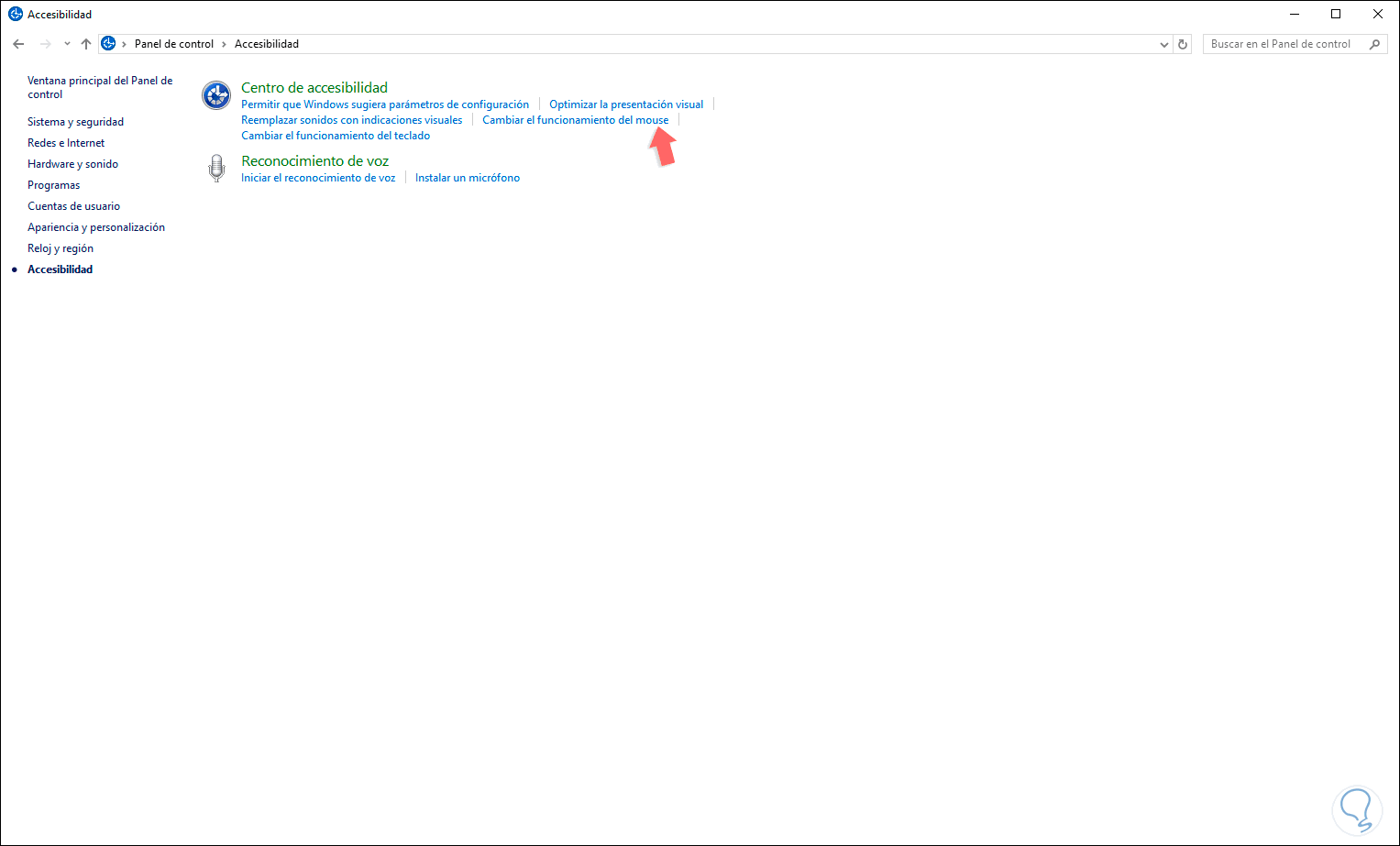Click 'Iniciar el reconocimiento de voz'
Image resolution: width=1400 pixels, height=846 pixels.
tap(318, 178)
